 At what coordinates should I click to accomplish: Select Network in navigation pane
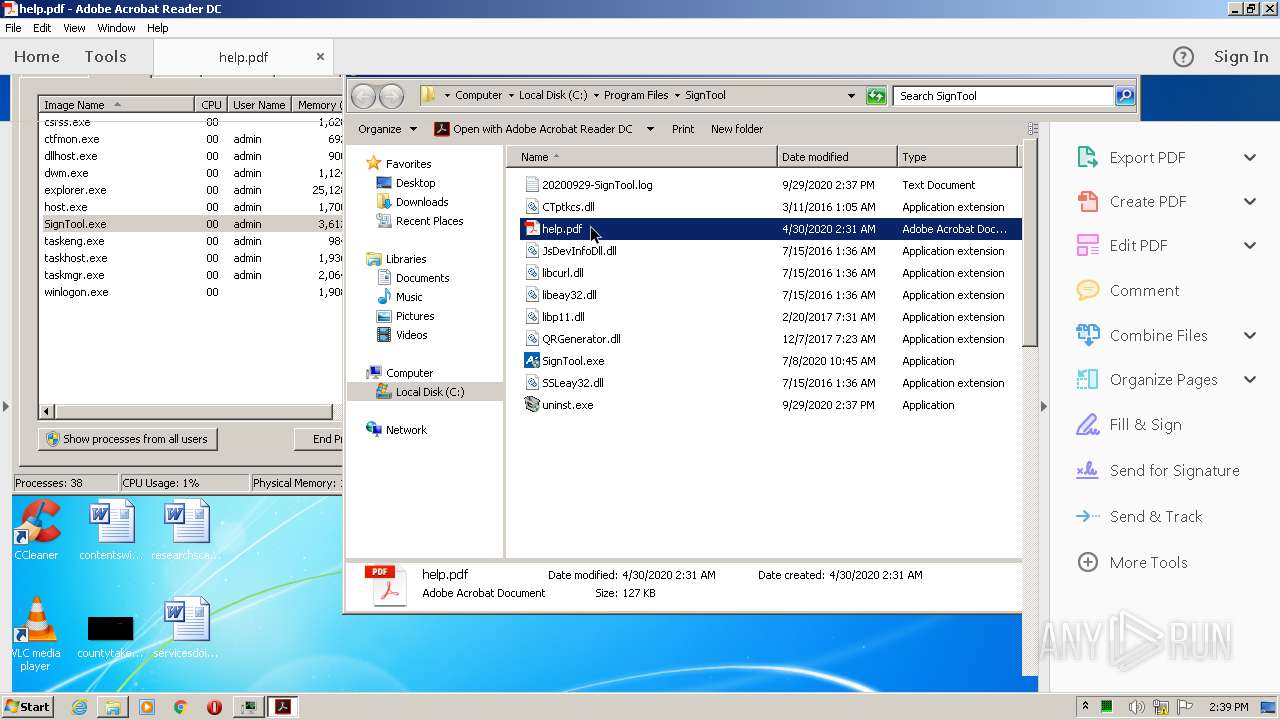tap(406, 430)
